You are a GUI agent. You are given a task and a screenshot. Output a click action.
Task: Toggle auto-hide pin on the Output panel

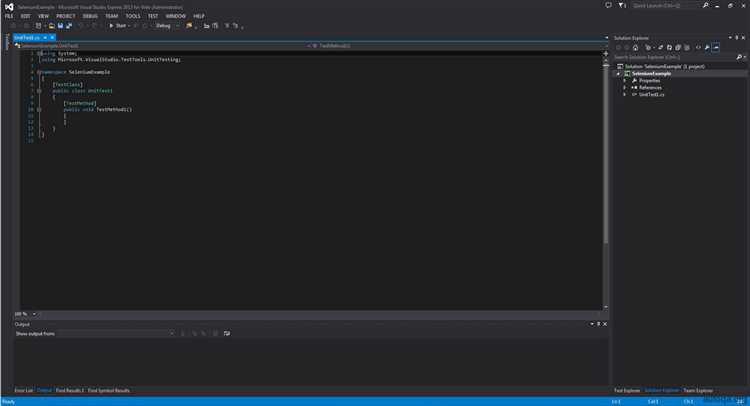[598, 324]
